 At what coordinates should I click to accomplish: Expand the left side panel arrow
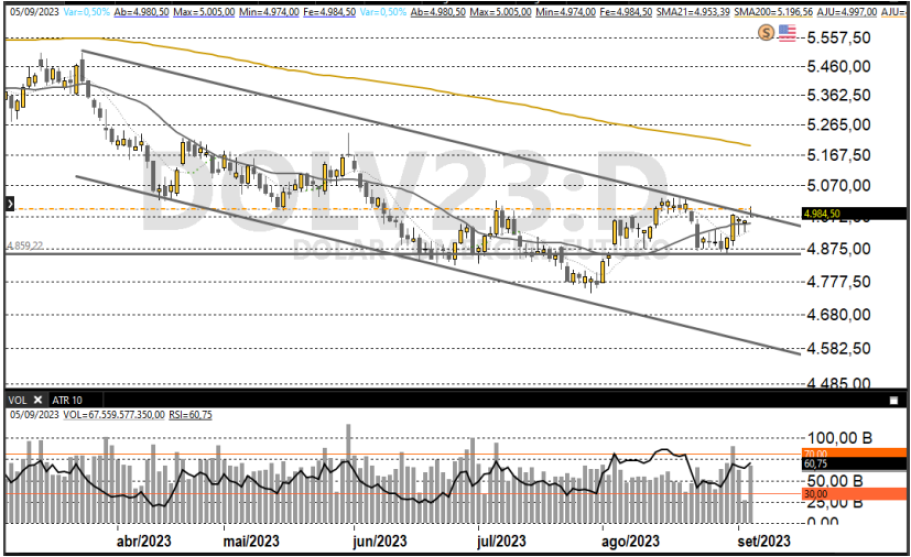pos(9,203)
